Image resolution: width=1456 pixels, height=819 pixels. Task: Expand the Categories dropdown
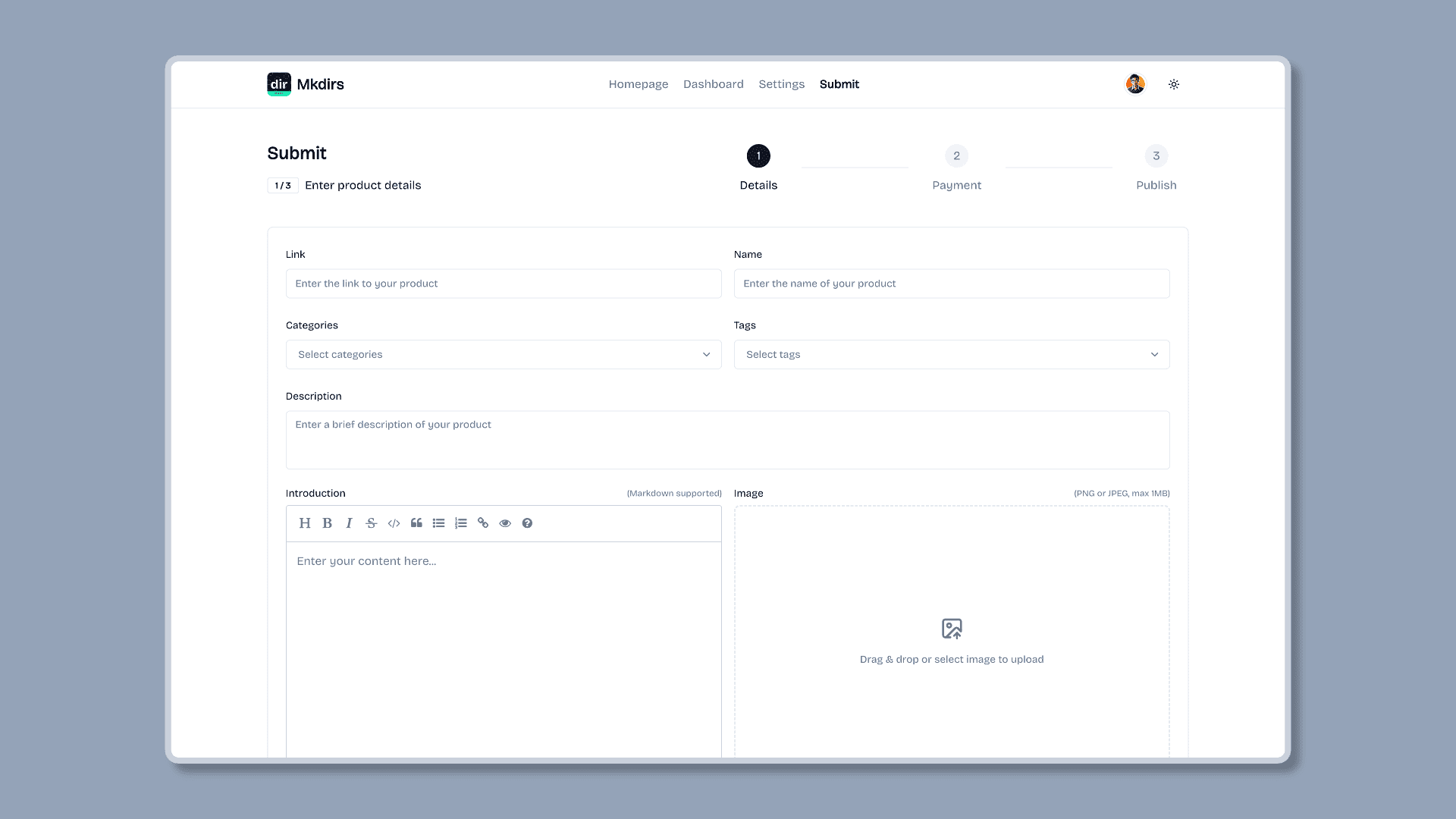pyautogui.click(x=503, y=354)
